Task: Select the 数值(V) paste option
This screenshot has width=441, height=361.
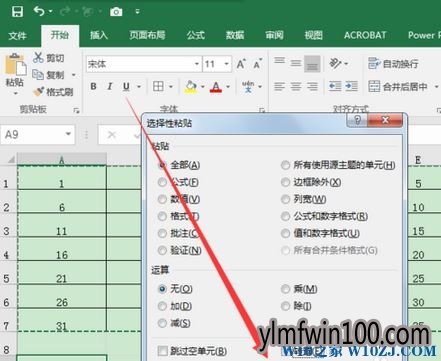Action: (179, 199)
